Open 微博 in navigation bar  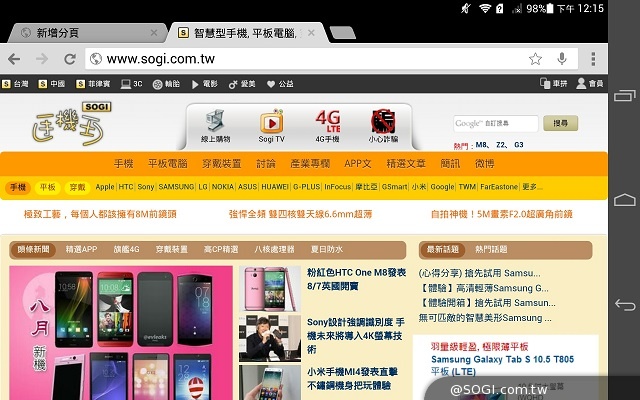[484, 164]
